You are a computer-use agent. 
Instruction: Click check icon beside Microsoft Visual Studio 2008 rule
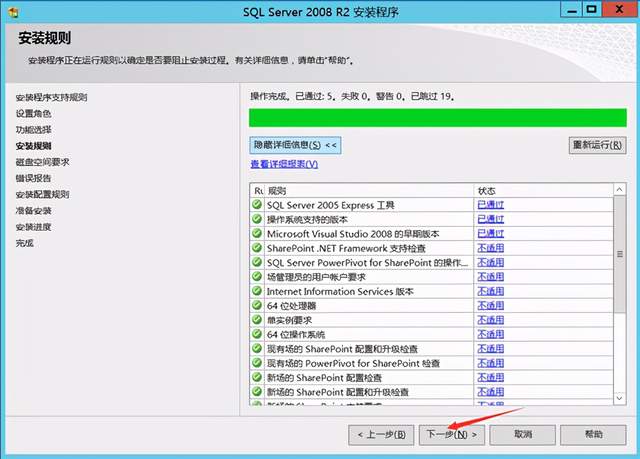(x=257, y=233)
